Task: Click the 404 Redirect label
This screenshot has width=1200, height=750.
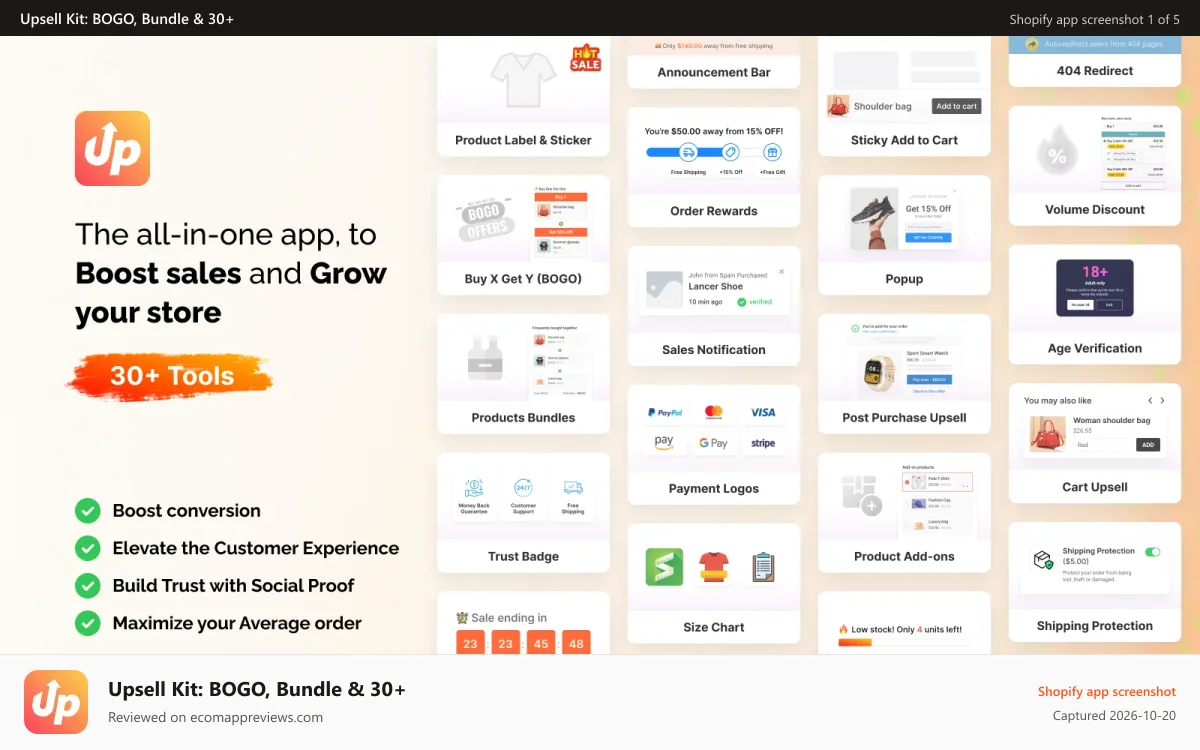Action: tap(1095, 71)
